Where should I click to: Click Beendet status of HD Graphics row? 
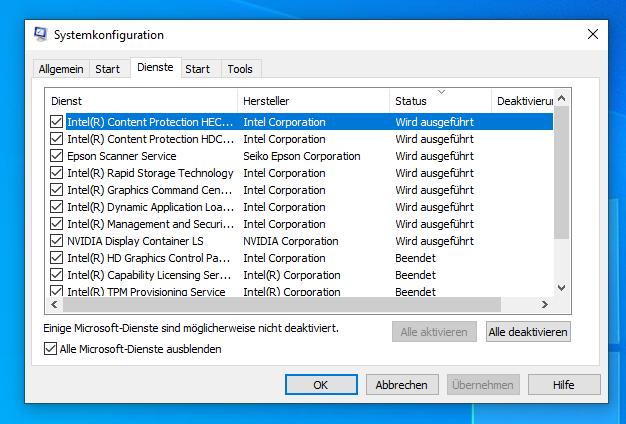coord(416,258)
